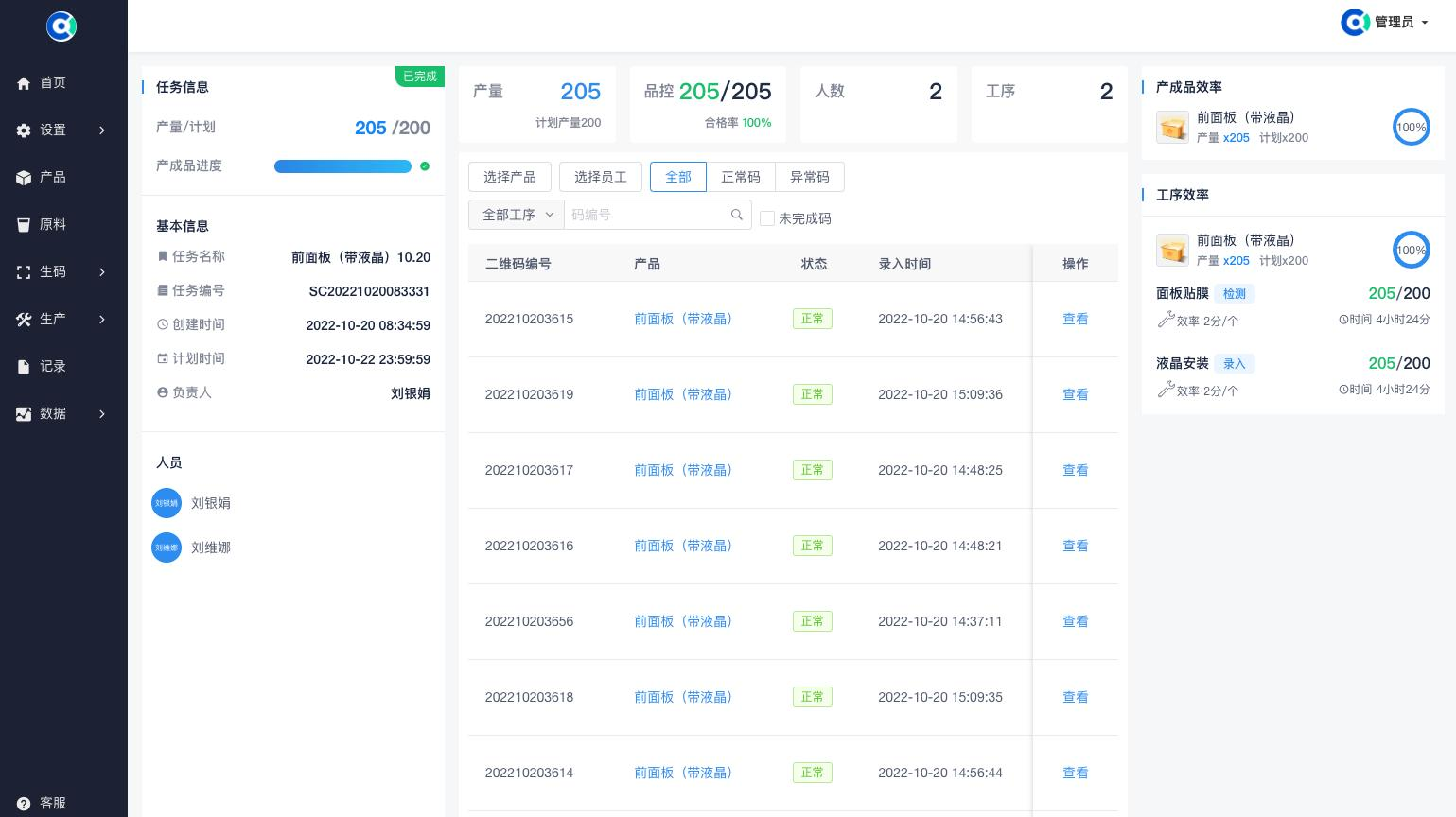This screenshot has height=817, width=1456.
Task: Click the green progress complete check icon
Action: coord(425,166)
